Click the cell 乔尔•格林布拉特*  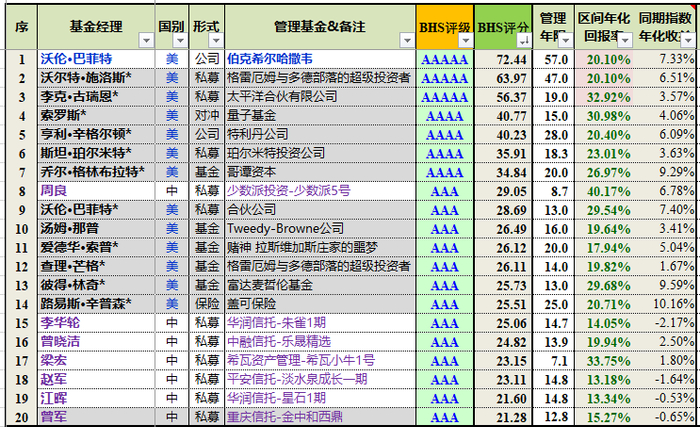(x=96, y=172)
